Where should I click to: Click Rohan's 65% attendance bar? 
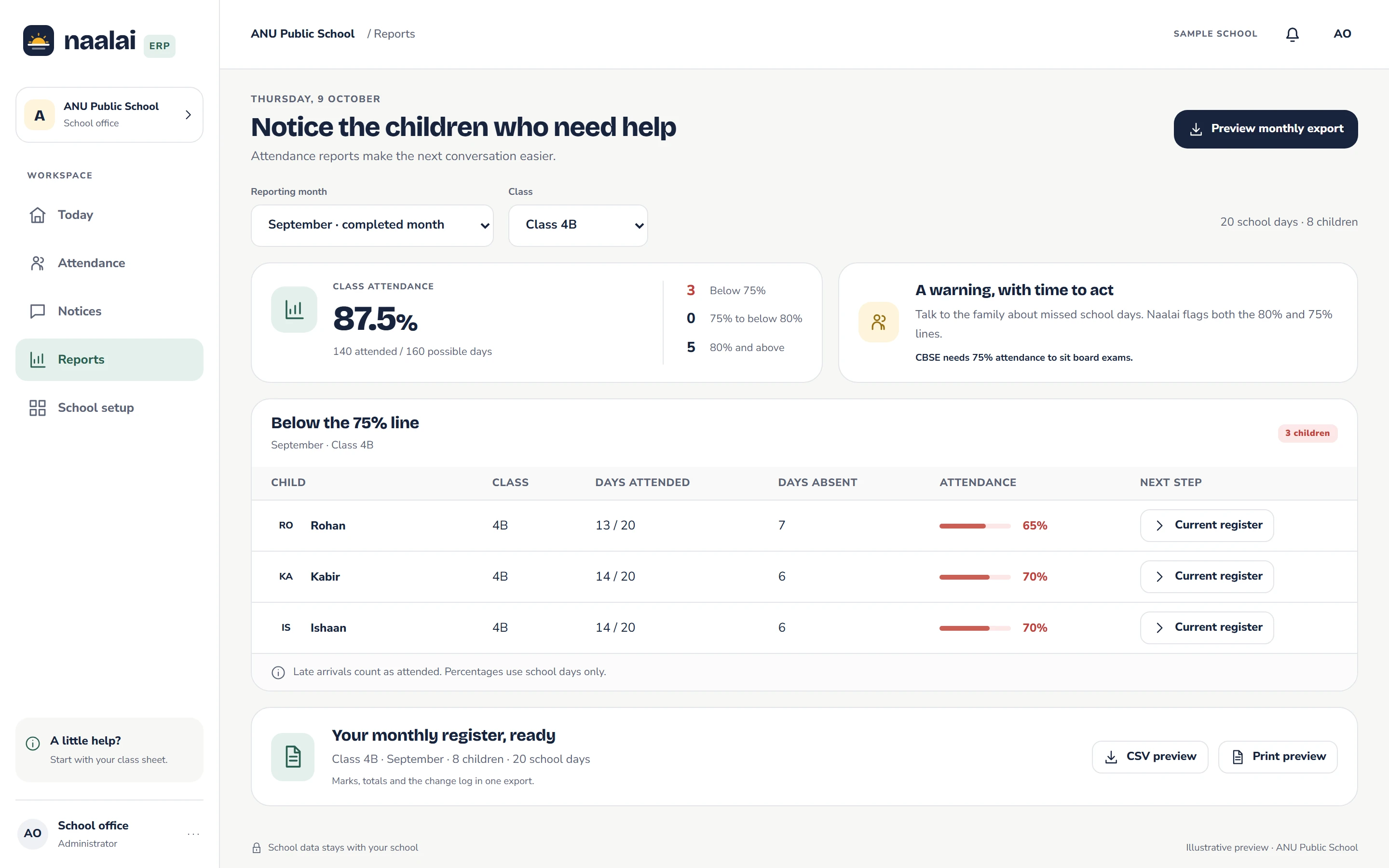pyautogui.click(x=975, y=526)
